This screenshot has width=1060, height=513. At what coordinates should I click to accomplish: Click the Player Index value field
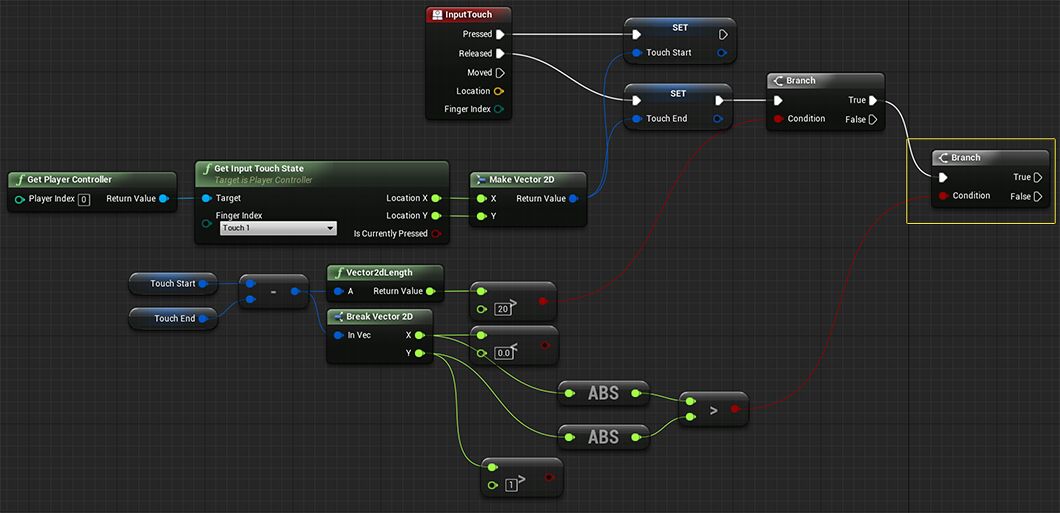(x=84, y=199)
